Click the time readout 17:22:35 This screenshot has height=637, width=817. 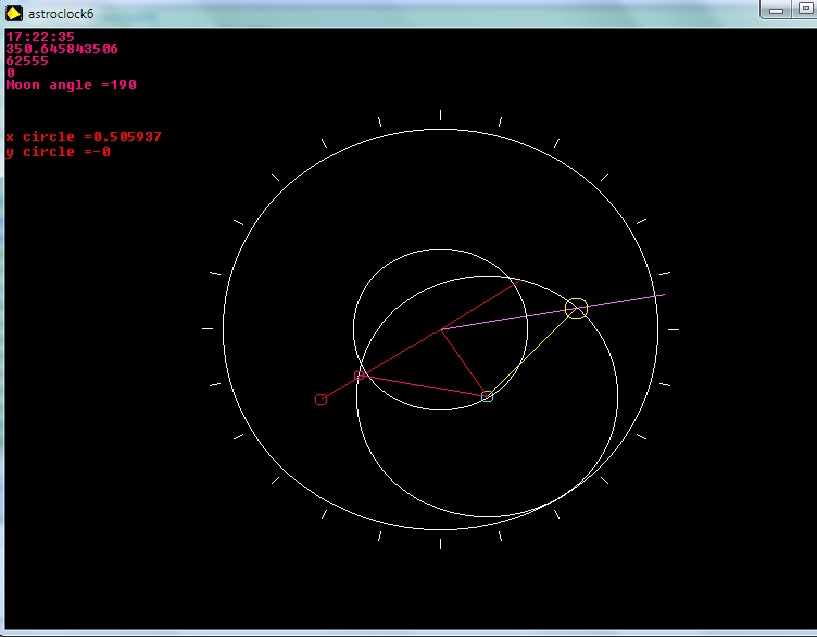pyautogui.click(x=41, y=36)
